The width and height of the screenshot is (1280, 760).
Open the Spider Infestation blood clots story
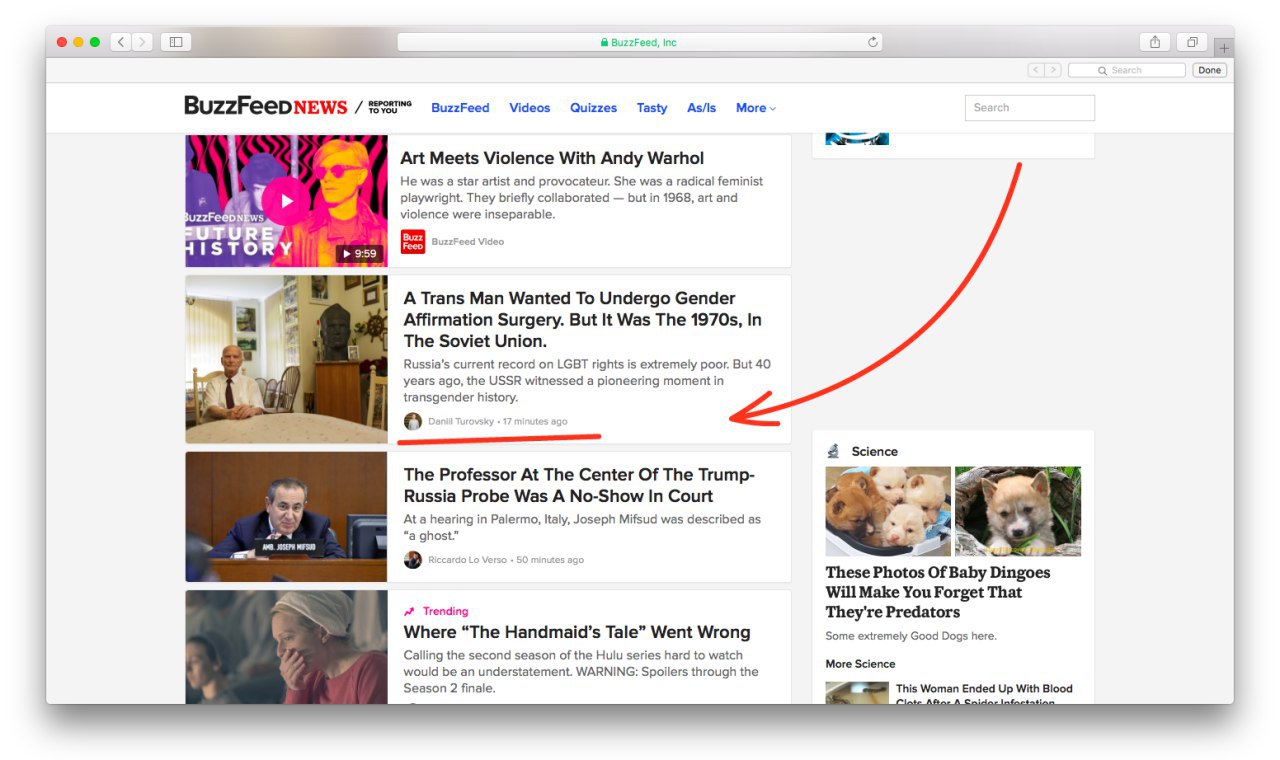tap(984, 693)
